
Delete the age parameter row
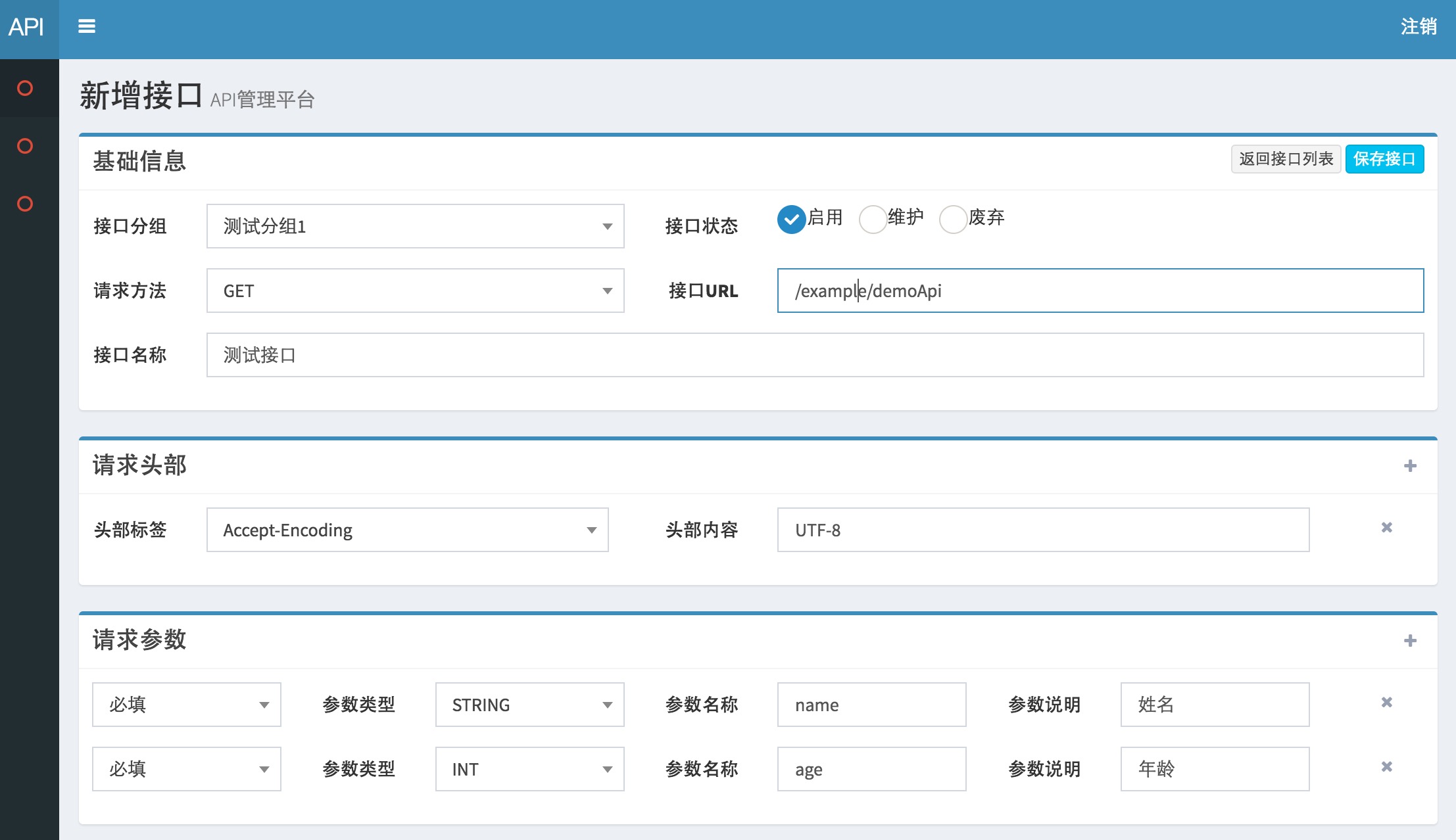[x=1387, y=767]
